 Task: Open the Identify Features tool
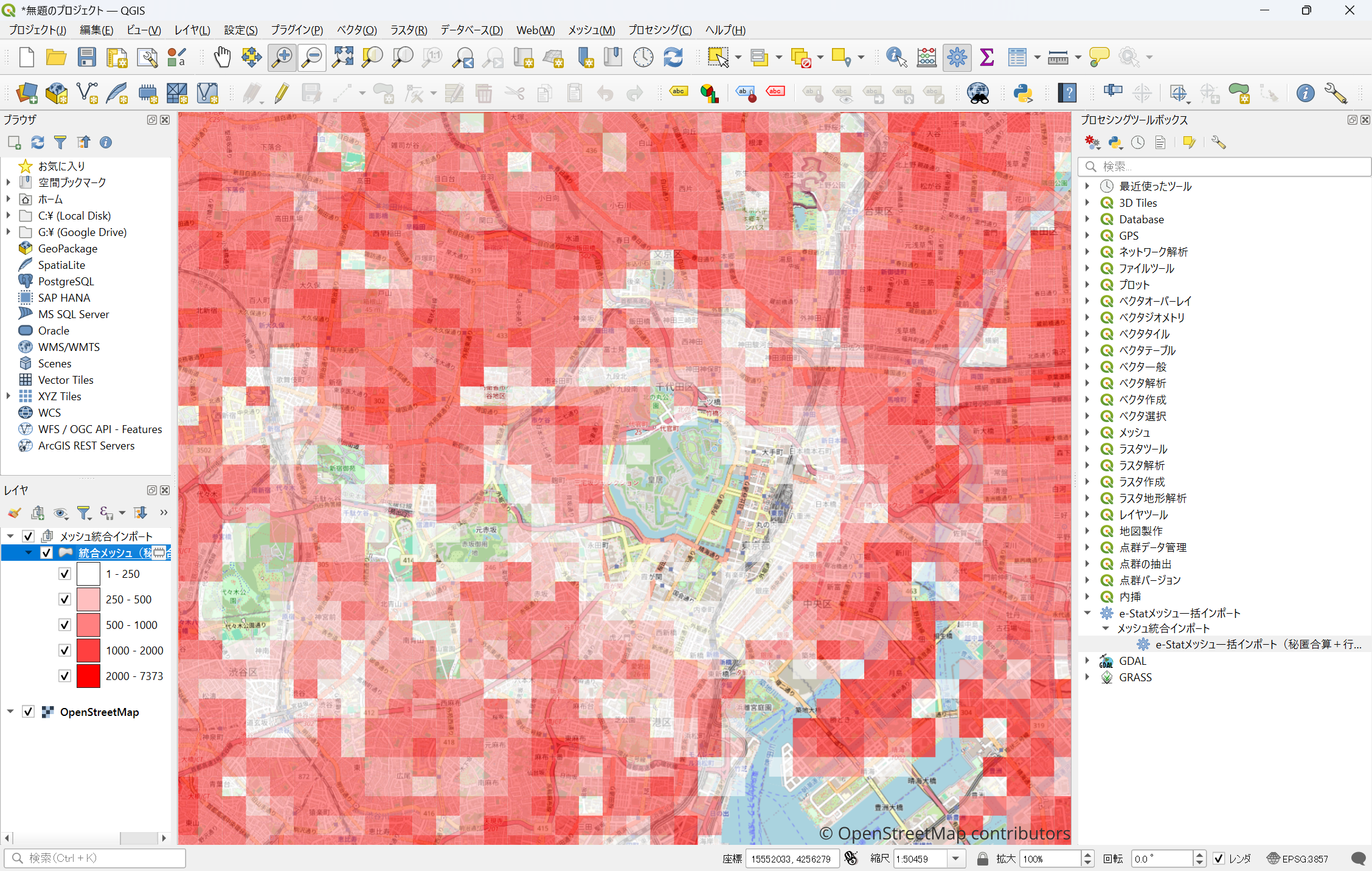click(x=896, y=57)
